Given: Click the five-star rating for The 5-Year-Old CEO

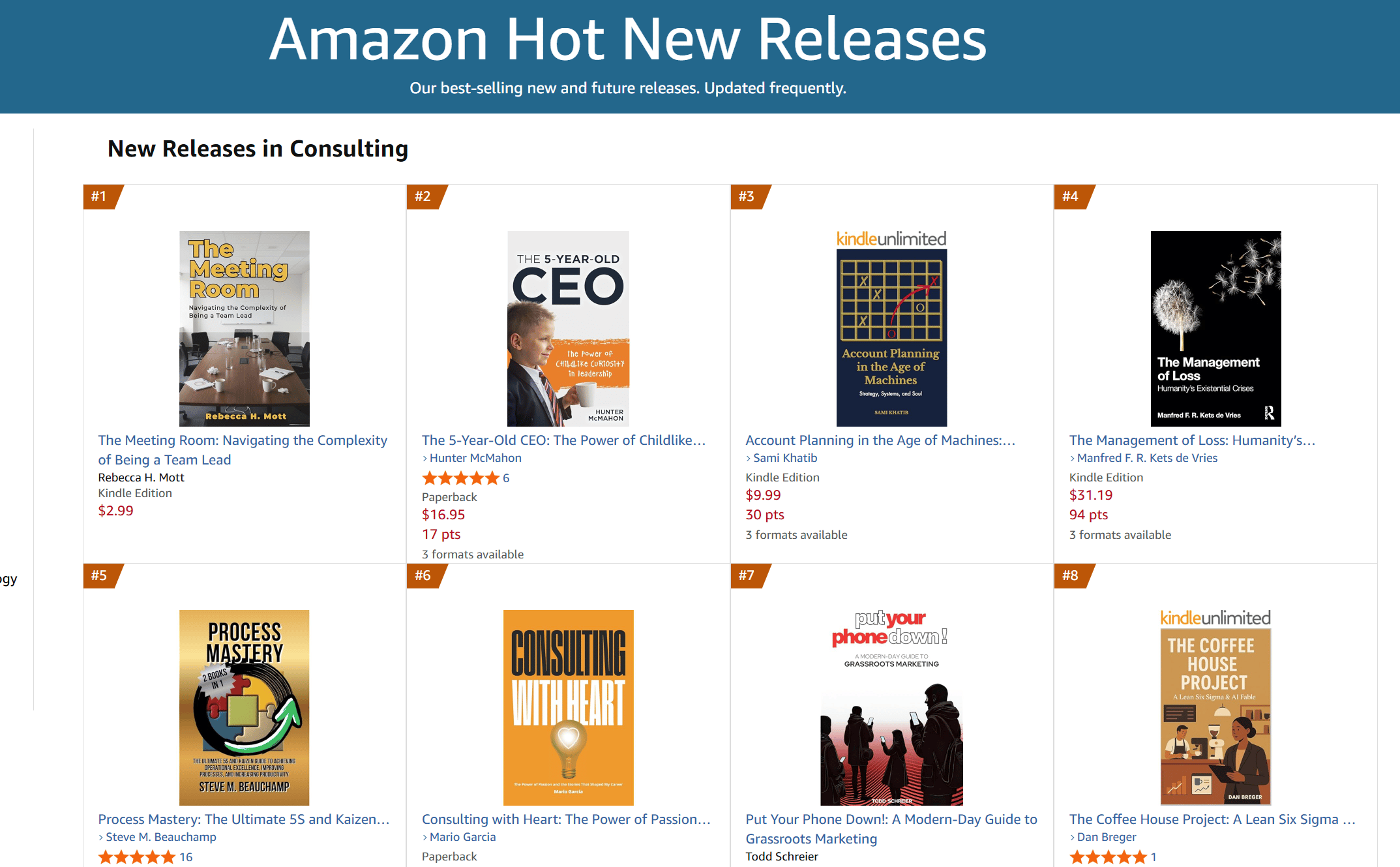Looking at the screenshot, I should [x=460, y=478].
